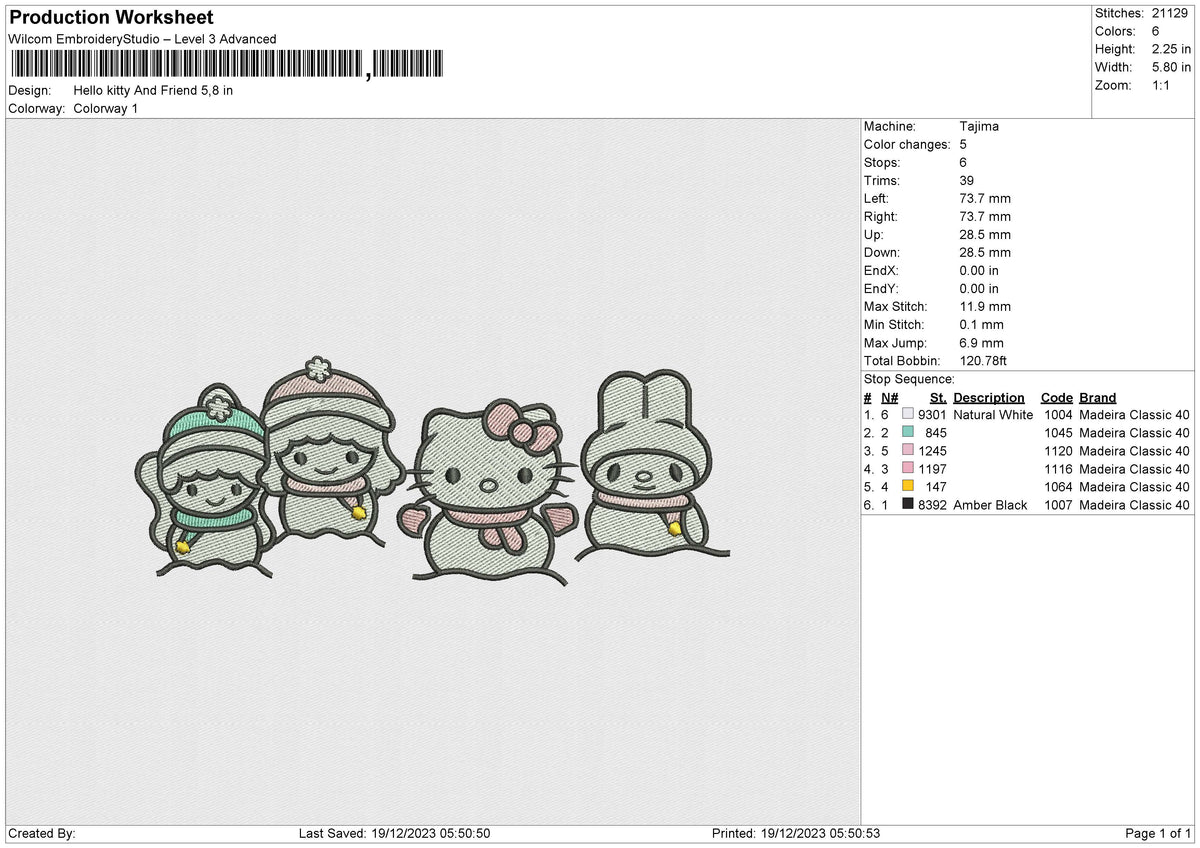Click the Wilcom EmbroideryStudio Level 3 Advanced text
The height and width of the screenshot is (848, 1200).
click(142, 39)
